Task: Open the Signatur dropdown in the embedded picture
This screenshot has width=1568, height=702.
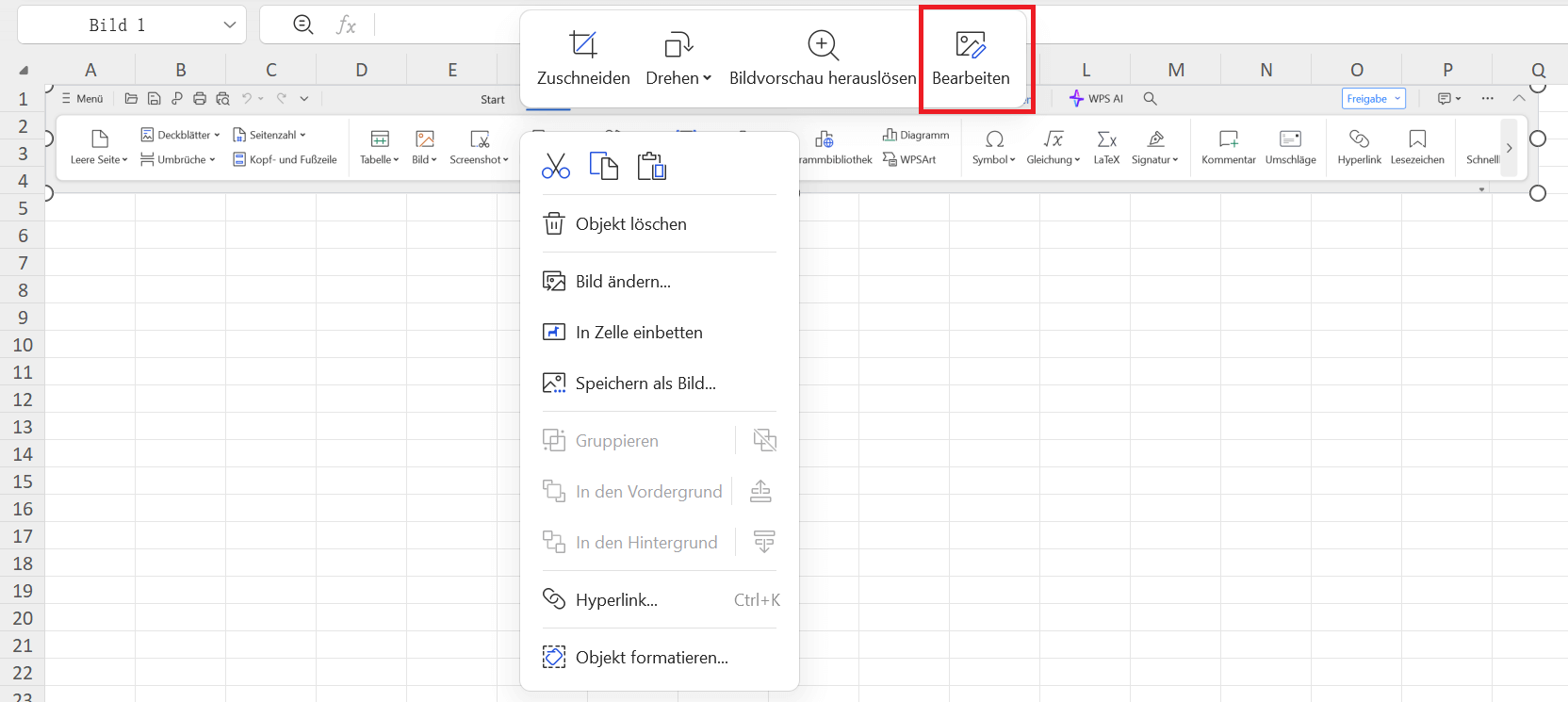Action: (1155, 147)
